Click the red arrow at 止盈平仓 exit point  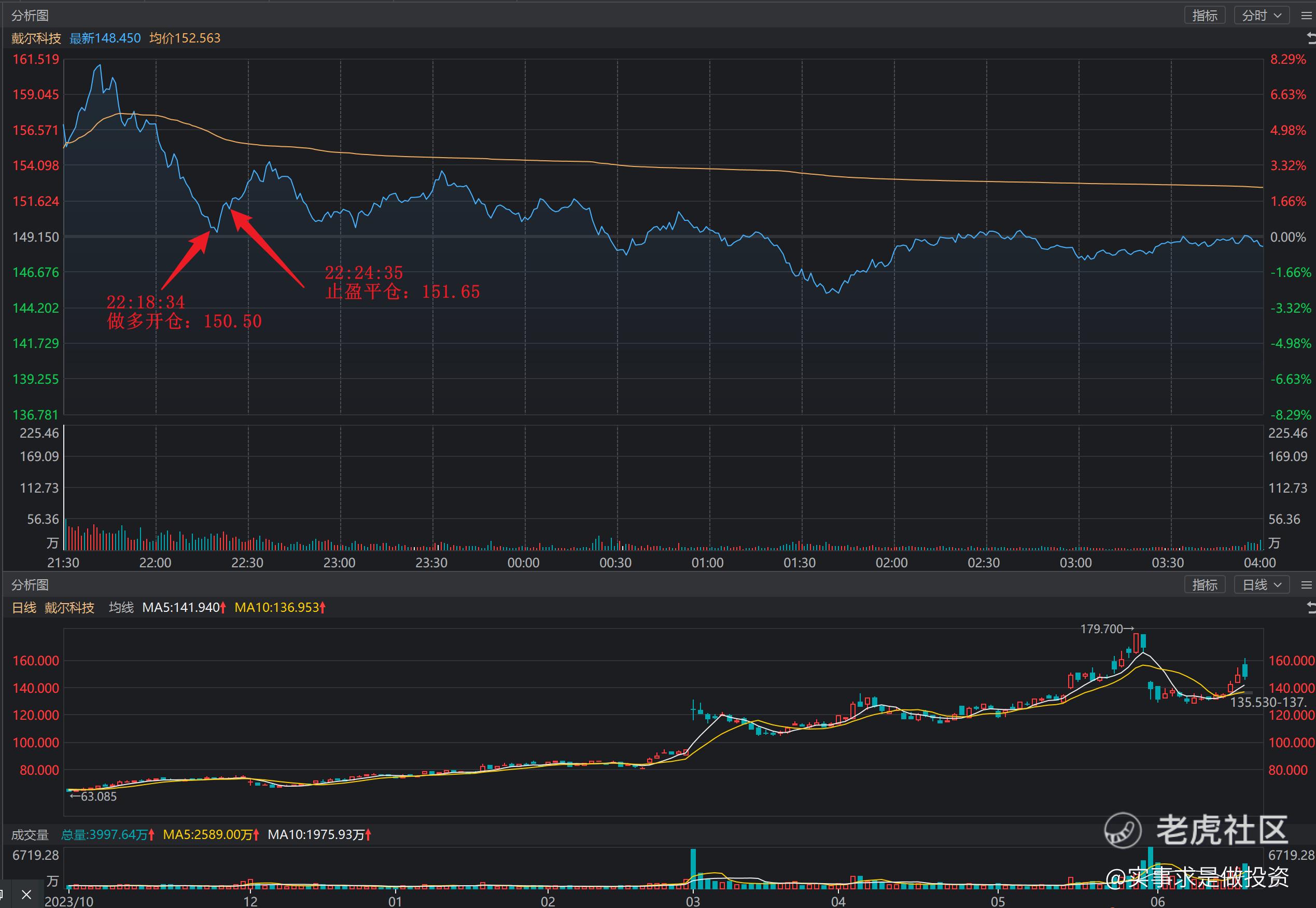[x=267, y=248]
